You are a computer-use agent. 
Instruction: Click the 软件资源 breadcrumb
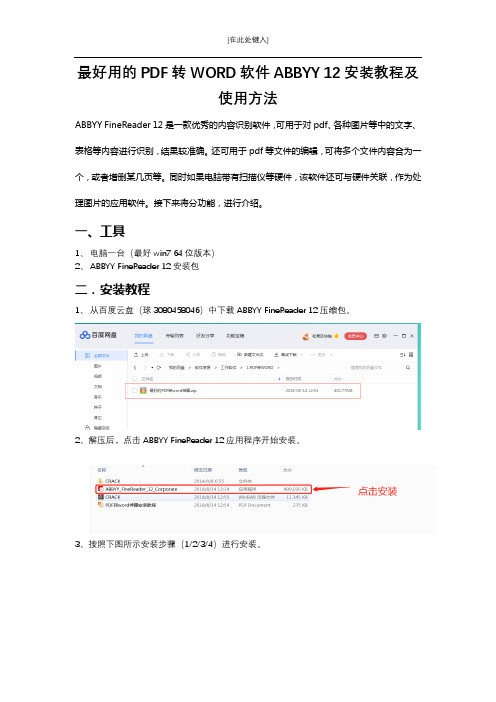(x=202, y=368)
